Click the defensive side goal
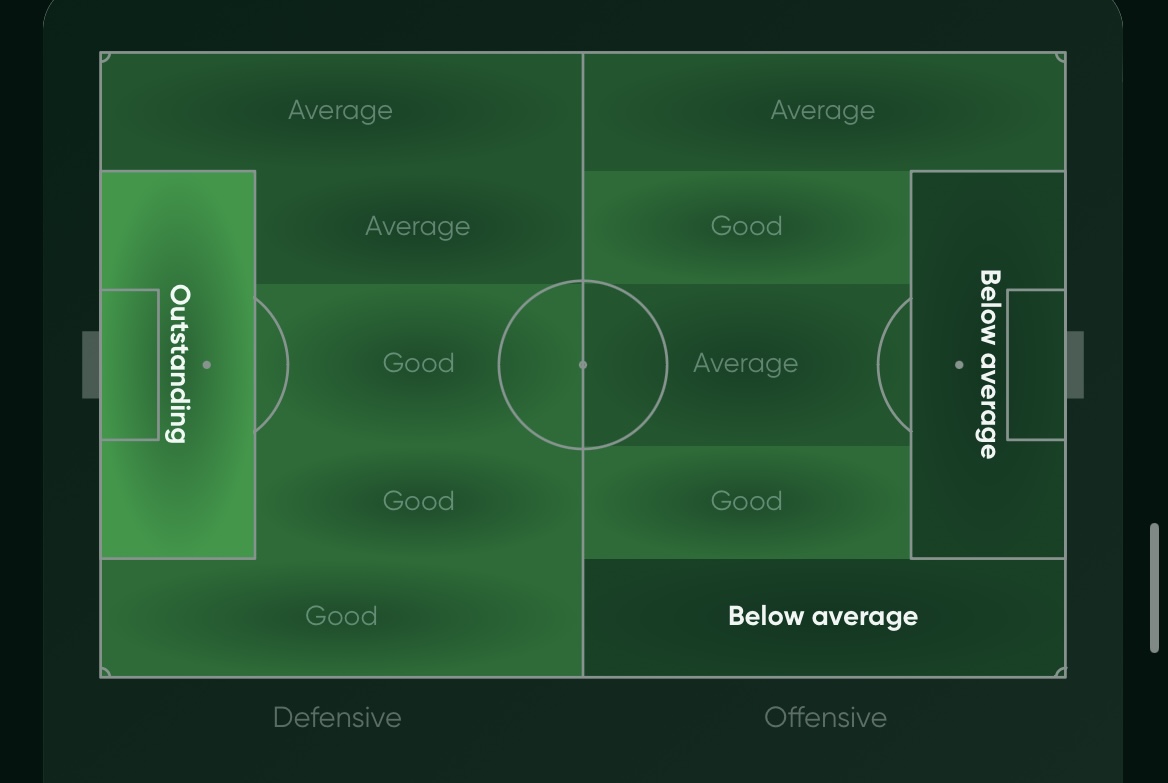The image size is (1168, 783). click(91, 365)
